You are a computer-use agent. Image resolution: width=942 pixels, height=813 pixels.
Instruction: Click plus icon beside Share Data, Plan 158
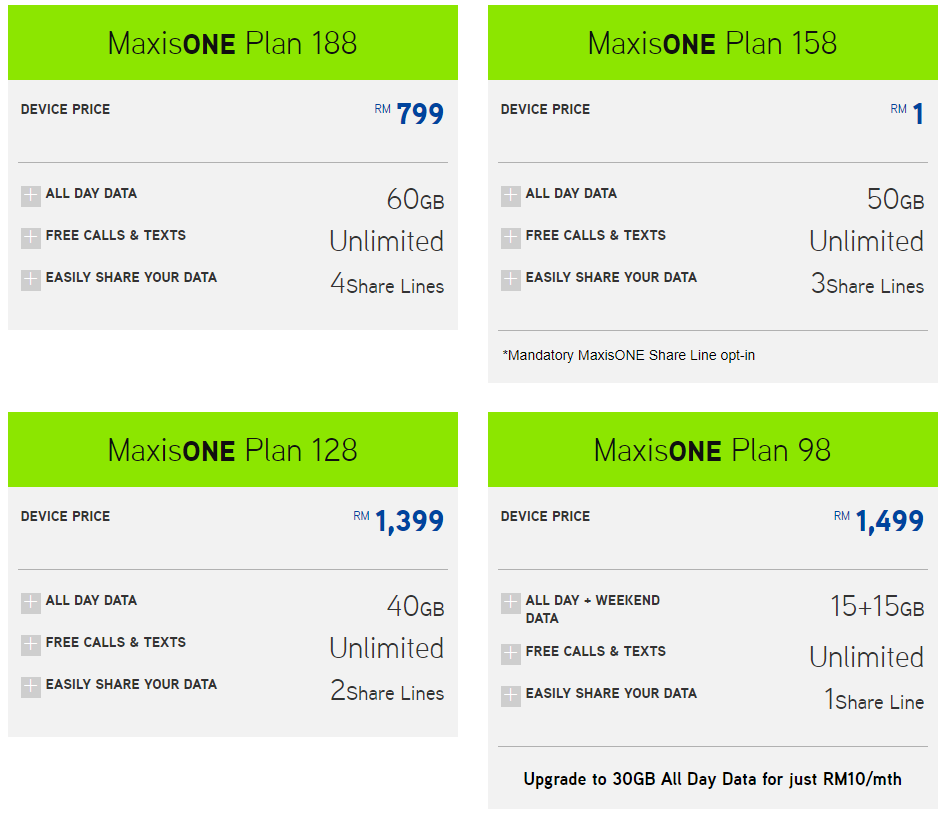pyautogui.click(x=511, y=280)
